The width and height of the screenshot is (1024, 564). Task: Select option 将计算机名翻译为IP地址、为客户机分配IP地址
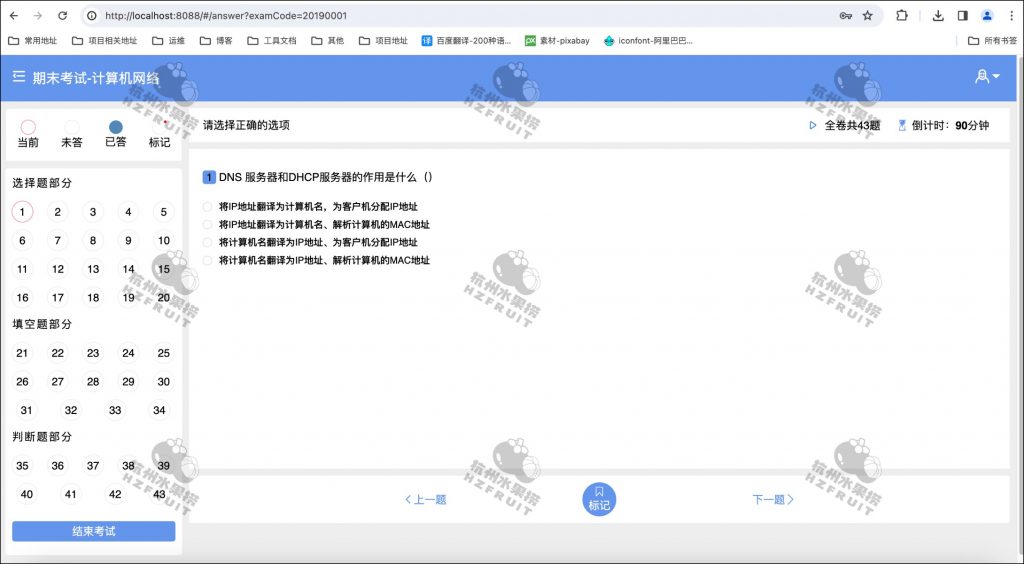tap(207, 242)
